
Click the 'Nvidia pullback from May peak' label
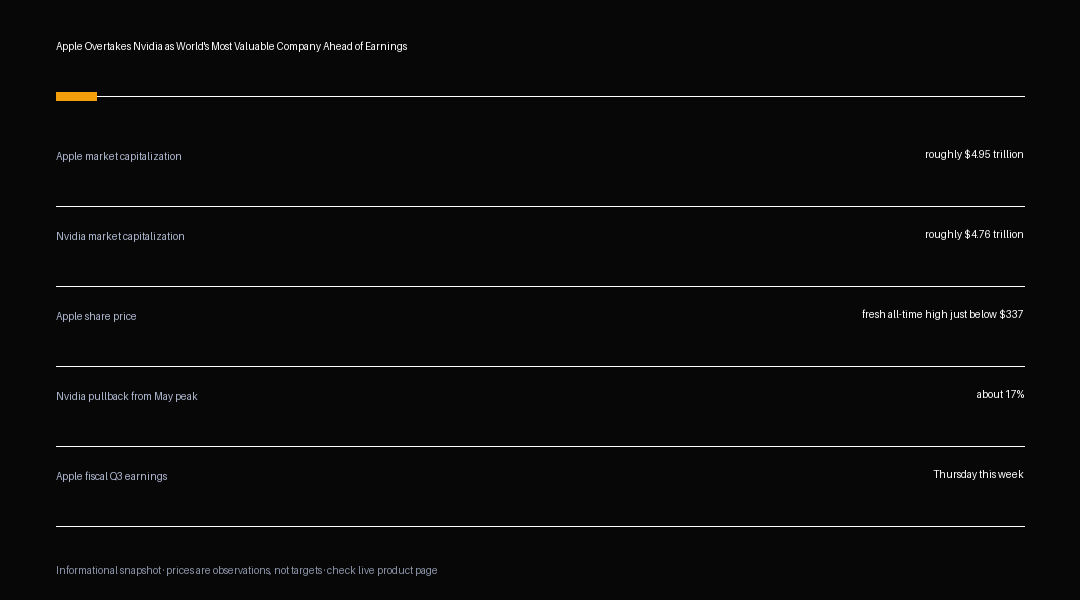tap(127, 396)
